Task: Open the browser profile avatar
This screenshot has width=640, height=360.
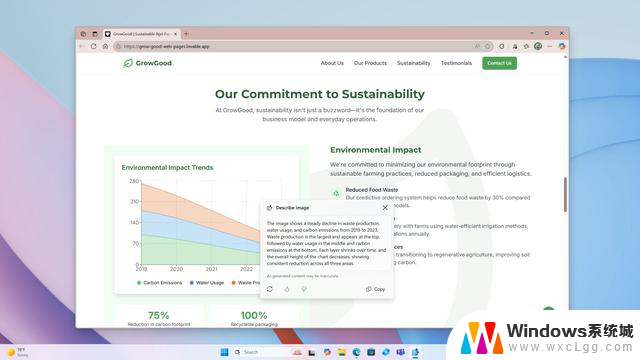Action: 538,47
